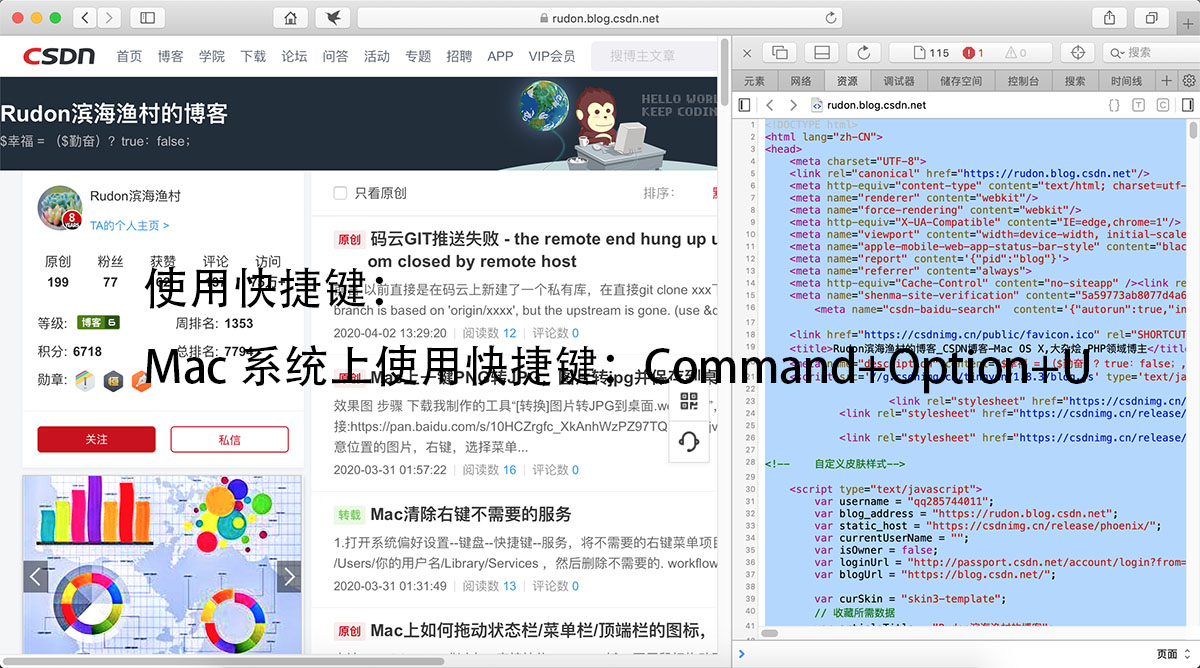
Task: Toggle the inspector navigation sidebar
Action: (744, 105)
